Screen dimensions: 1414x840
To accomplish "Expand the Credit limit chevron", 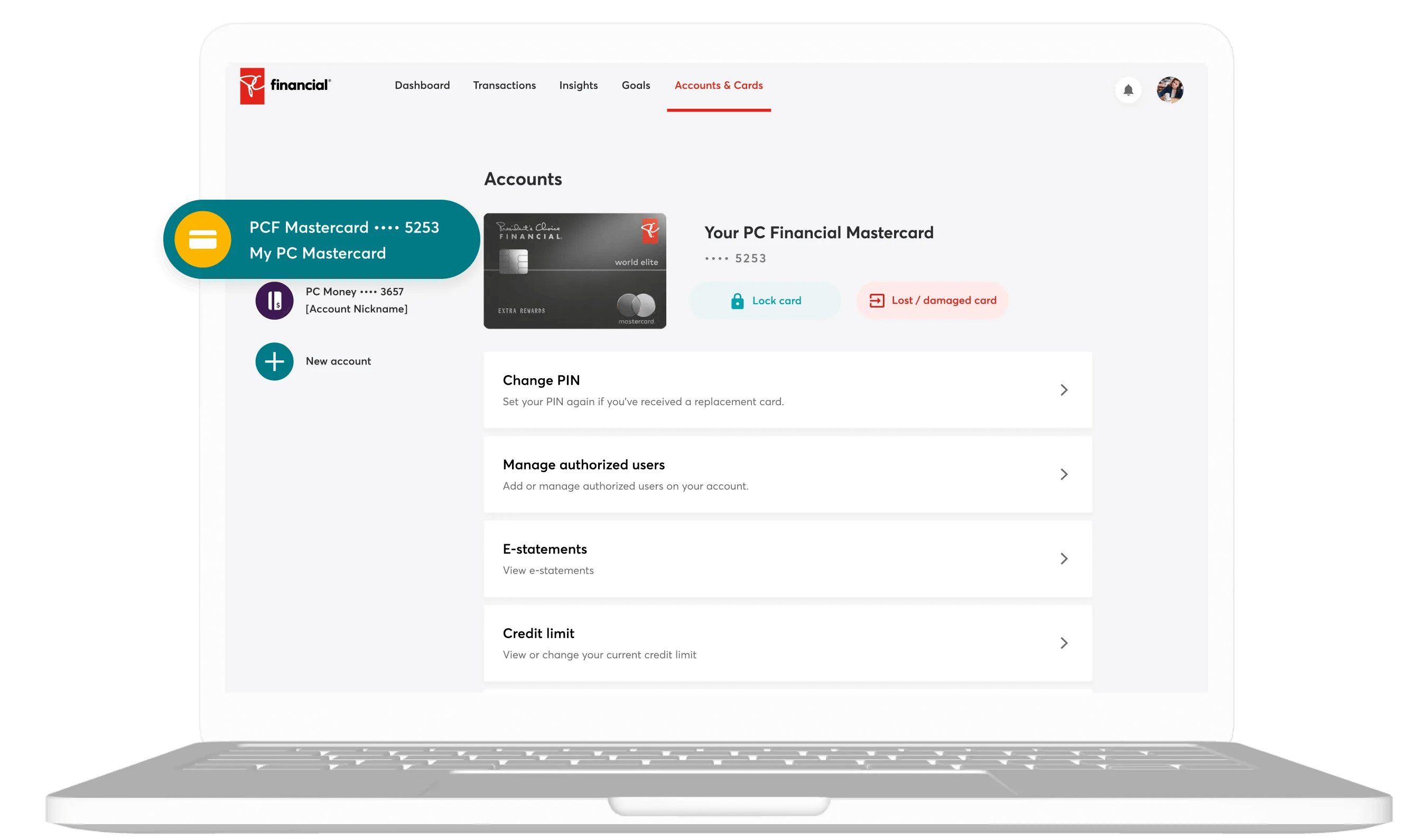I will click(x=1064, y=643).
